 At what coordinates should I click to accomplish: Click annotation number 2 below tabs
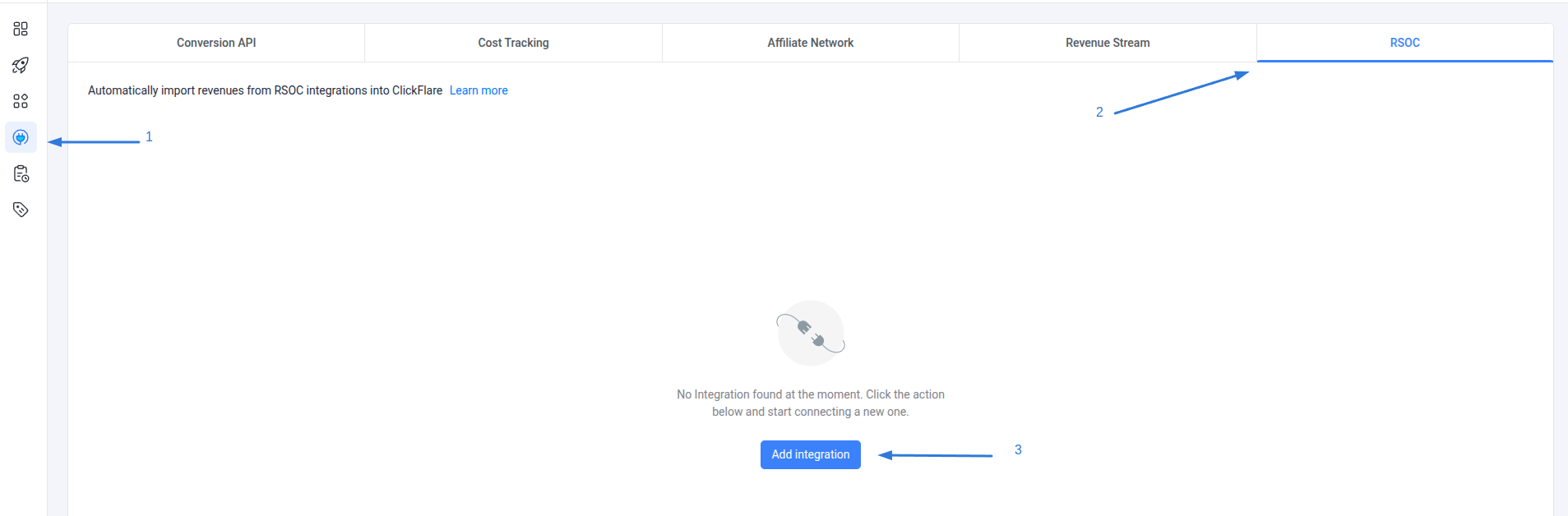click(x=1099, y=112)
